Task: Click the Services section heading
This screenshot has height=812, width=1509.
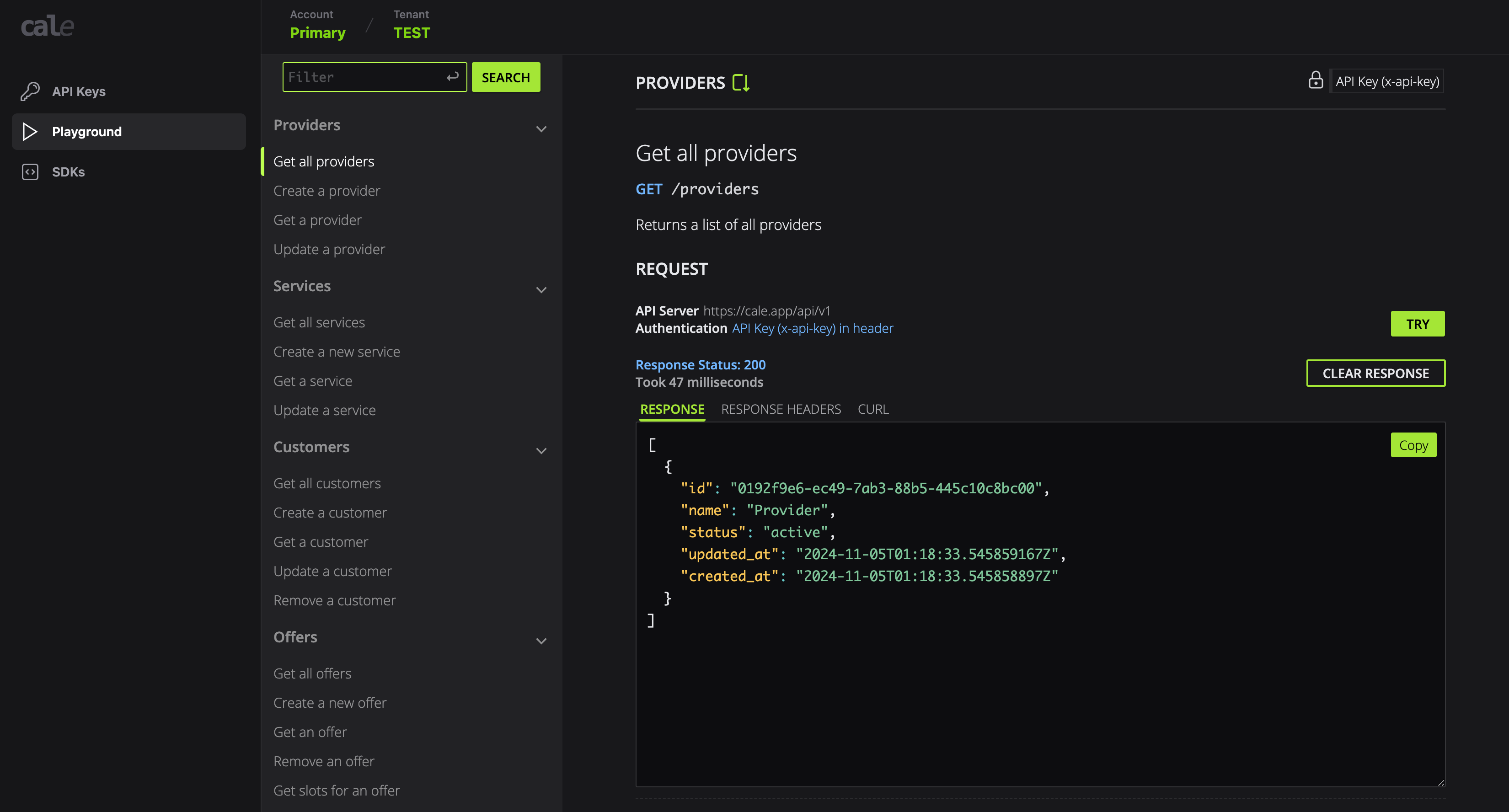Action: coord(302,286)
